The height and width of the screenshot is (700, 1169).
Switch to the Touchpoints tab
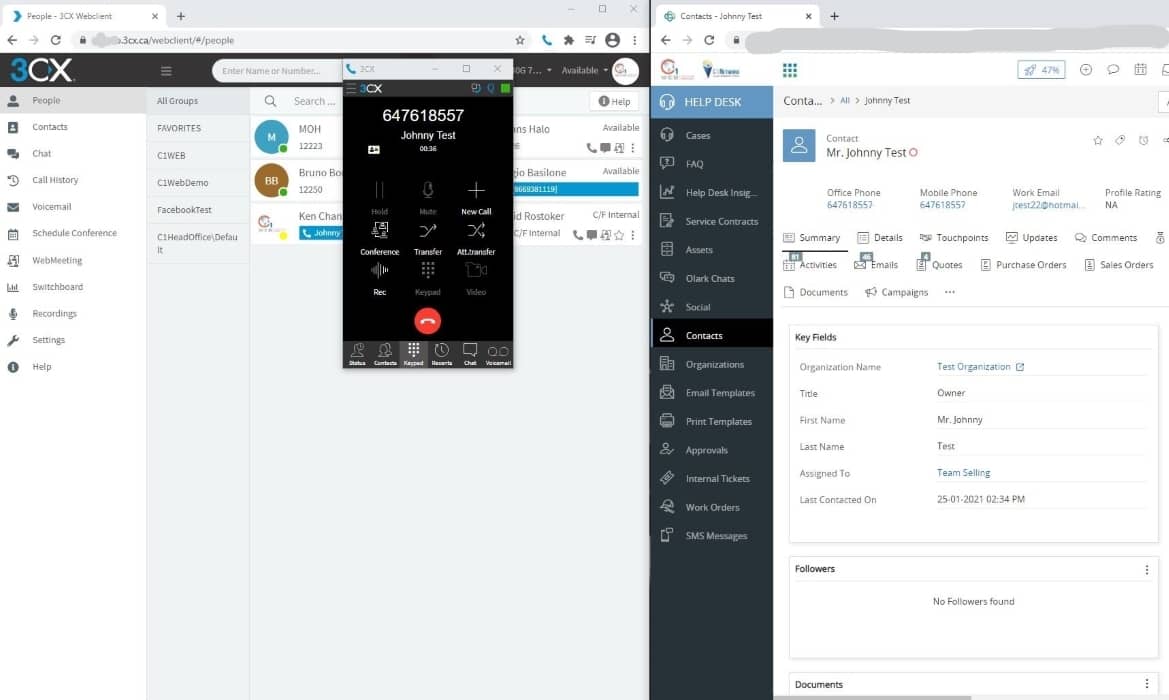coord(954,238)
